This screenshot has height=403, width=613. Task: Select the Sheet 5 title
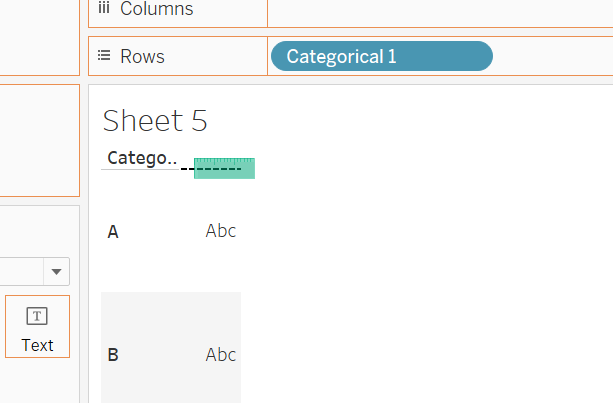[x=155, y=121]
